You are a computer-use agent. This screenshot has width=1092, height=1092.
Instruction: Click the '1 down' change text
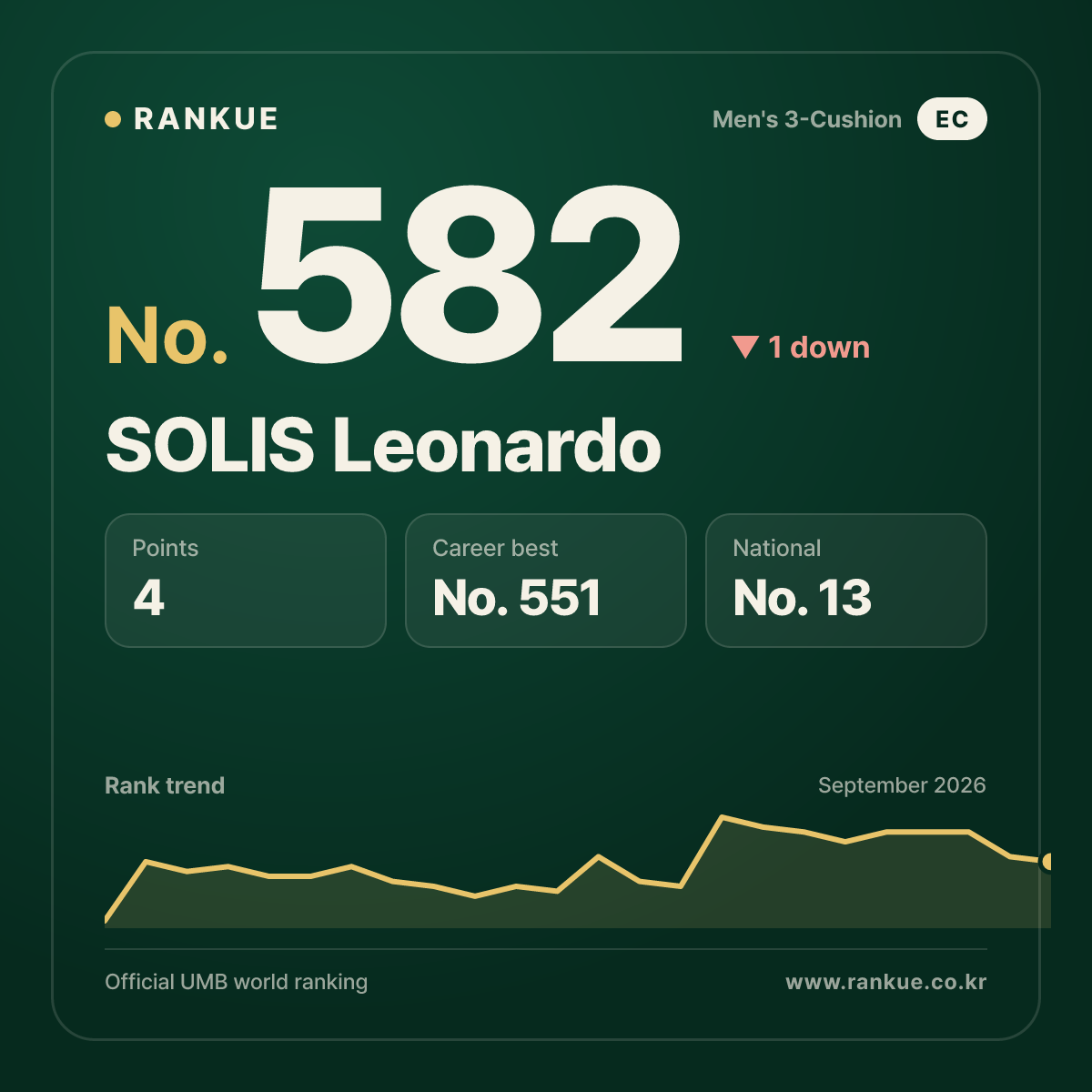click(819, 347)
